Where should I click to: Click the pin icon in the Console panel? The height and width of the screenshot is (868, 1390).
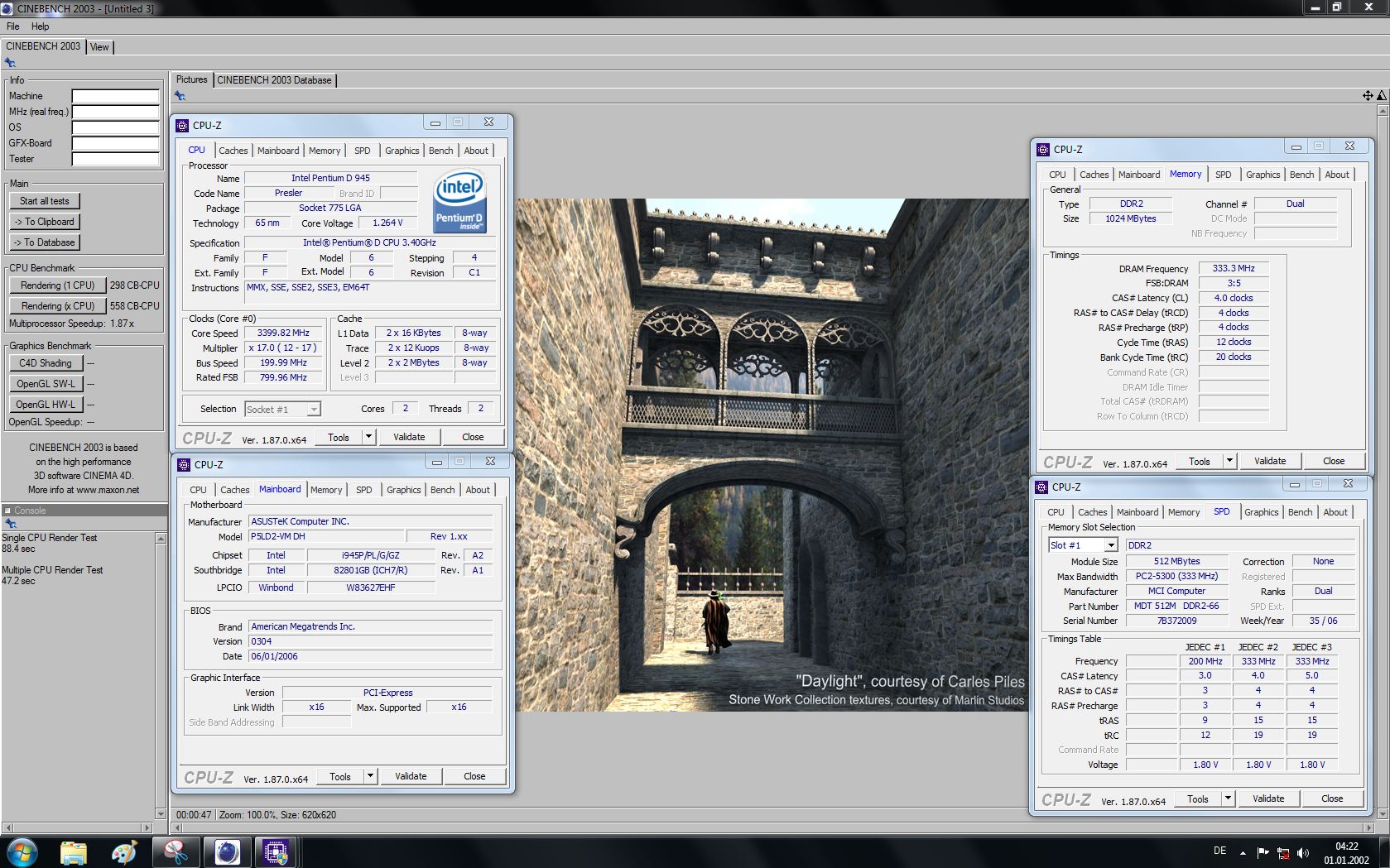pyautogui.click(x=10, y=523)
